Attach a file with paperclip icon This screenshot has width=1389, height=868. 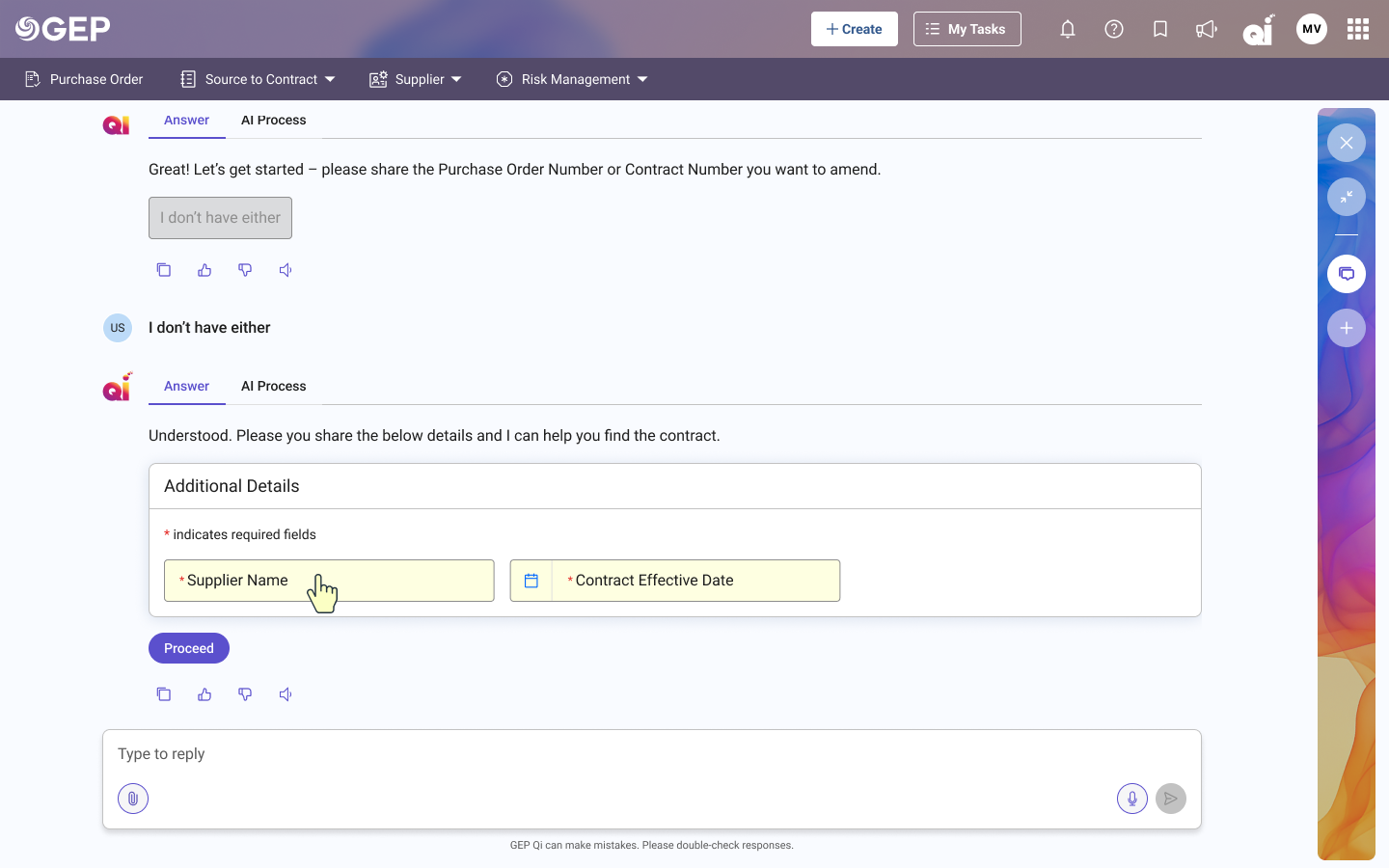[x=133, y=799]
